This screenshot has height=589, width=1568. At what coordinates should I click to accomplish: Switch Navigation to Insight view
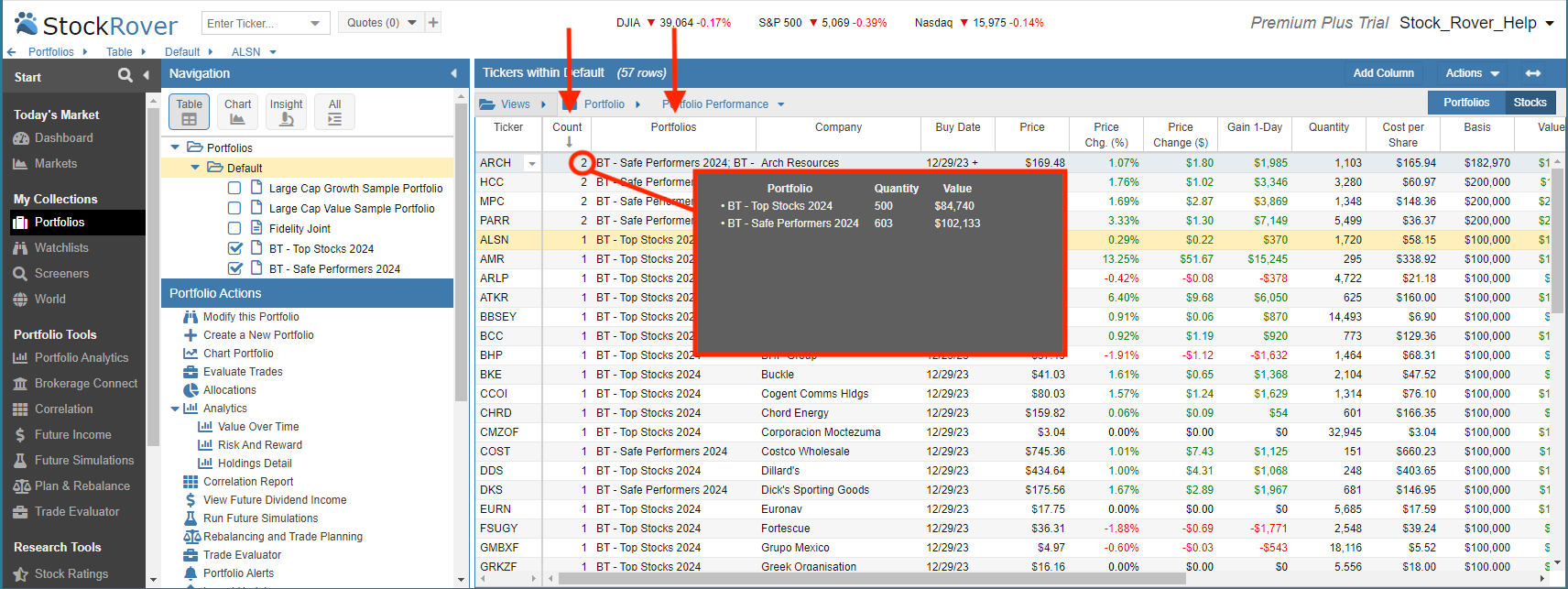tap(287, 112)
